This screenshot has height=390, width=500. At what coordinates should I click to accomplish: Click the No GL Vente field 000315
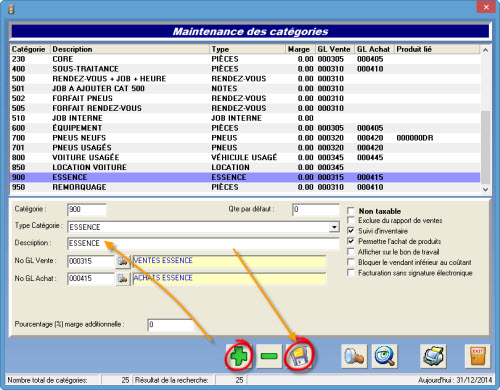tap(91, 261)
